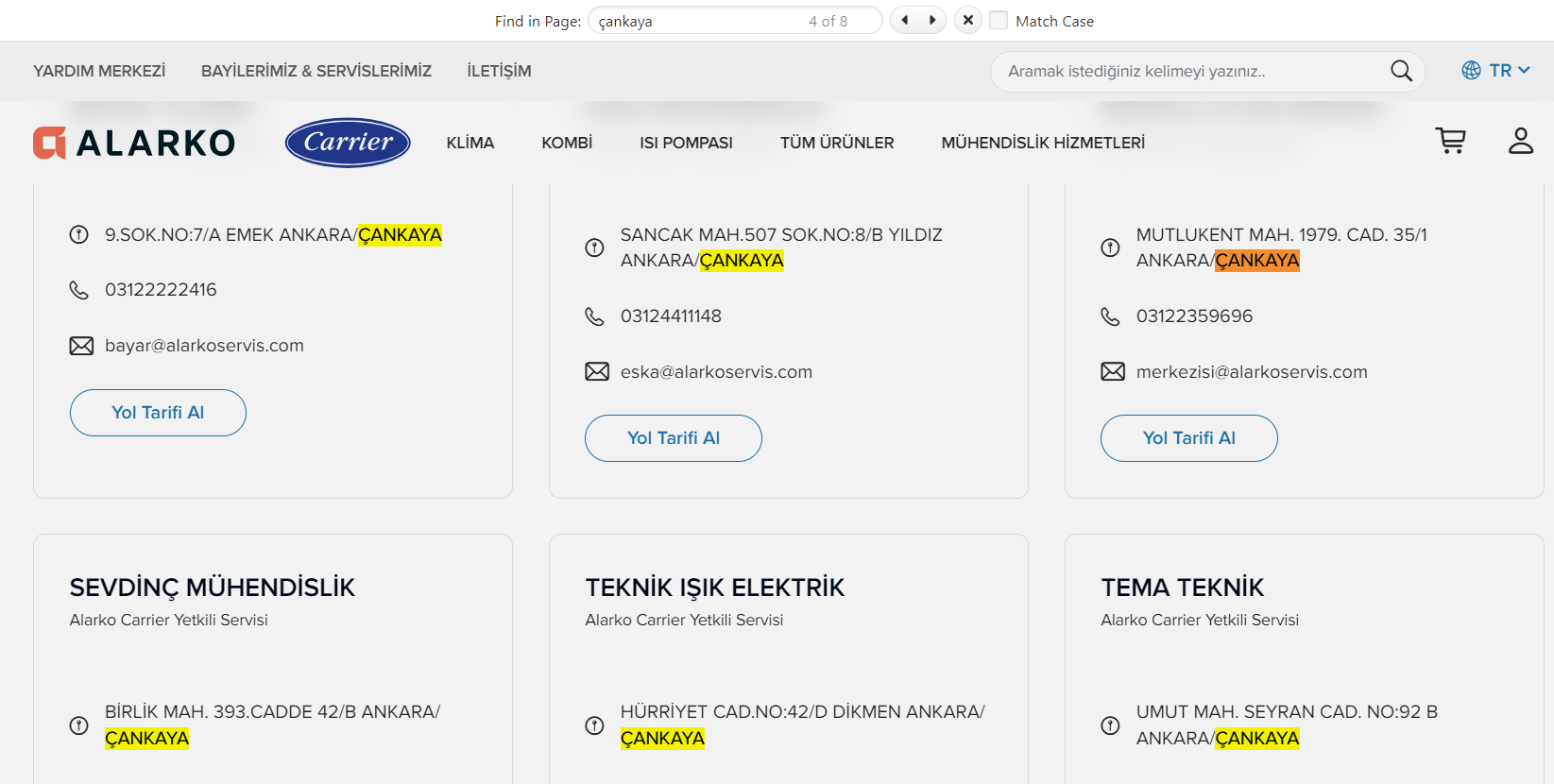Click TEKNİK IŞIK ELEKTRİK heading
1554x784 pixels.
(x=715, y=588)
